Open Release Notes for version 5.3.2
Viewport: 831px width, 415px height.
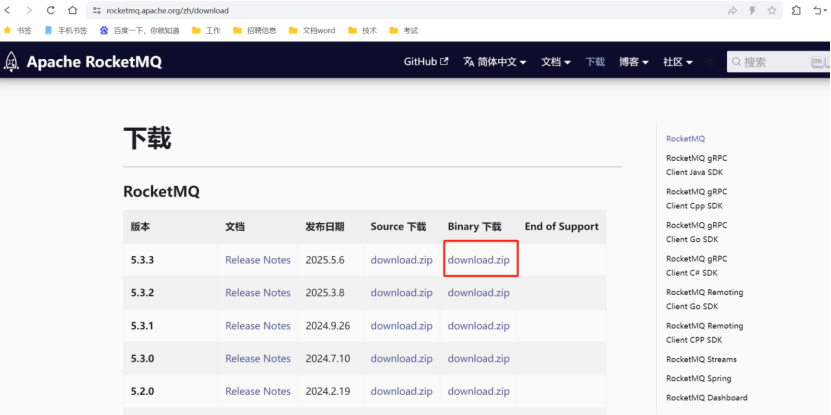point(258,293)
